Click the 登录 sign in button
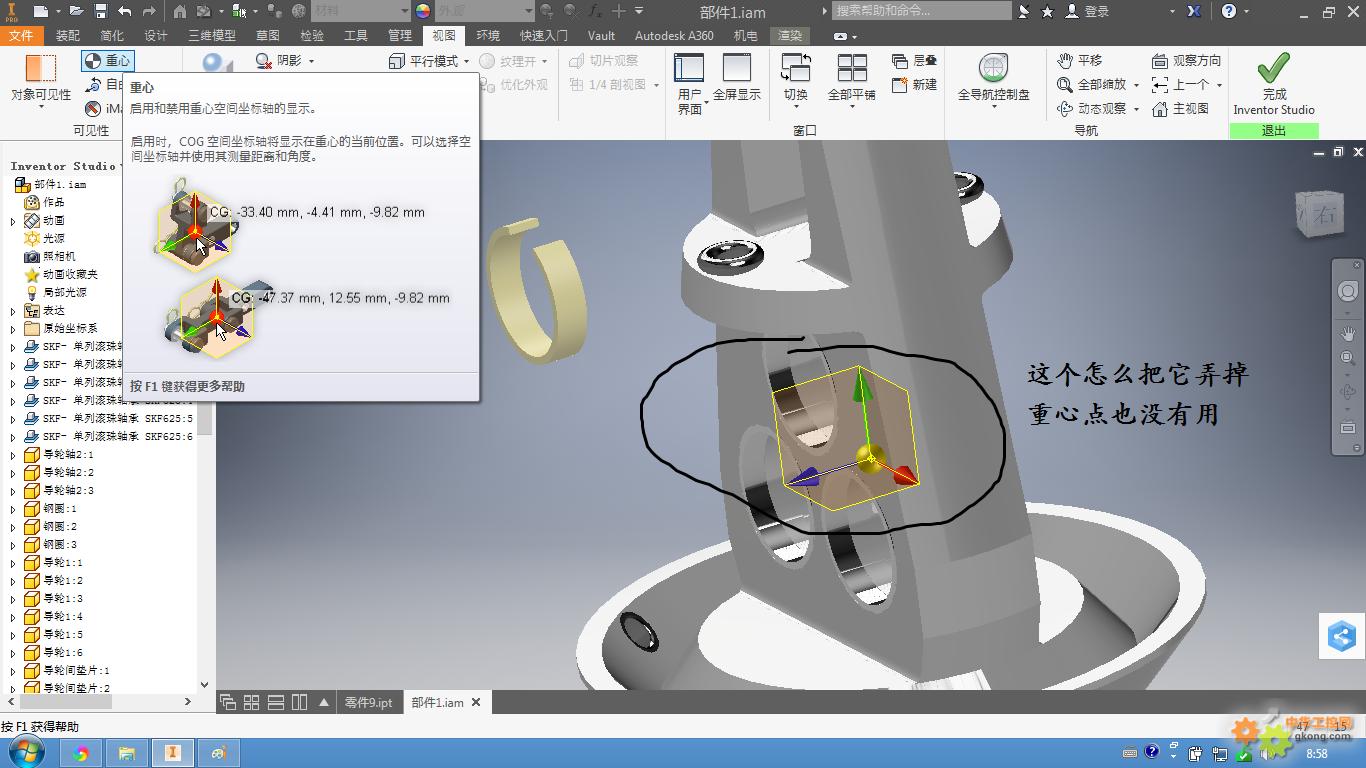The height and width of the screenshot is (768, 1366). pos(1088,11)
